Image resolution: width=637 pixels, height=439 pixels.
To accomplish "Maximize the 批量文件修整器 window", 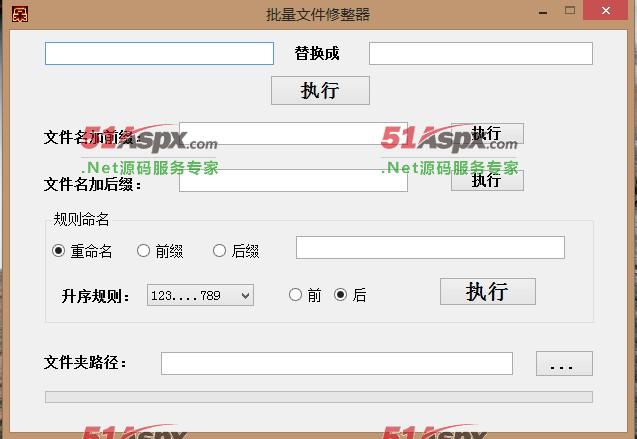I will pyautogui.click(x=570, y=11).
